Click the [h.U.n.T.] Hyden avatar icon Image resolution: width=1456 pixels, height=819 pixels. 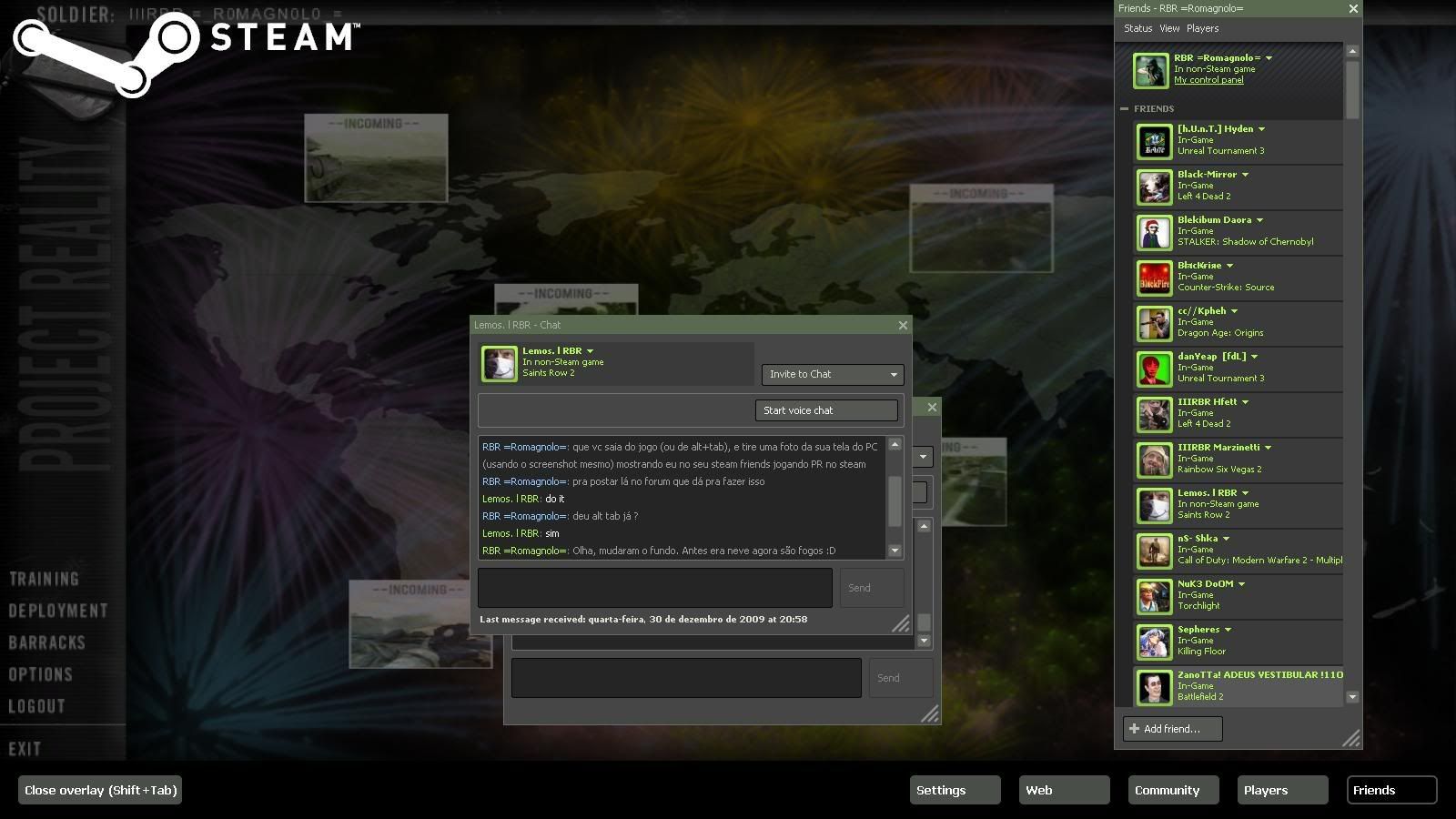point(1154,141)
